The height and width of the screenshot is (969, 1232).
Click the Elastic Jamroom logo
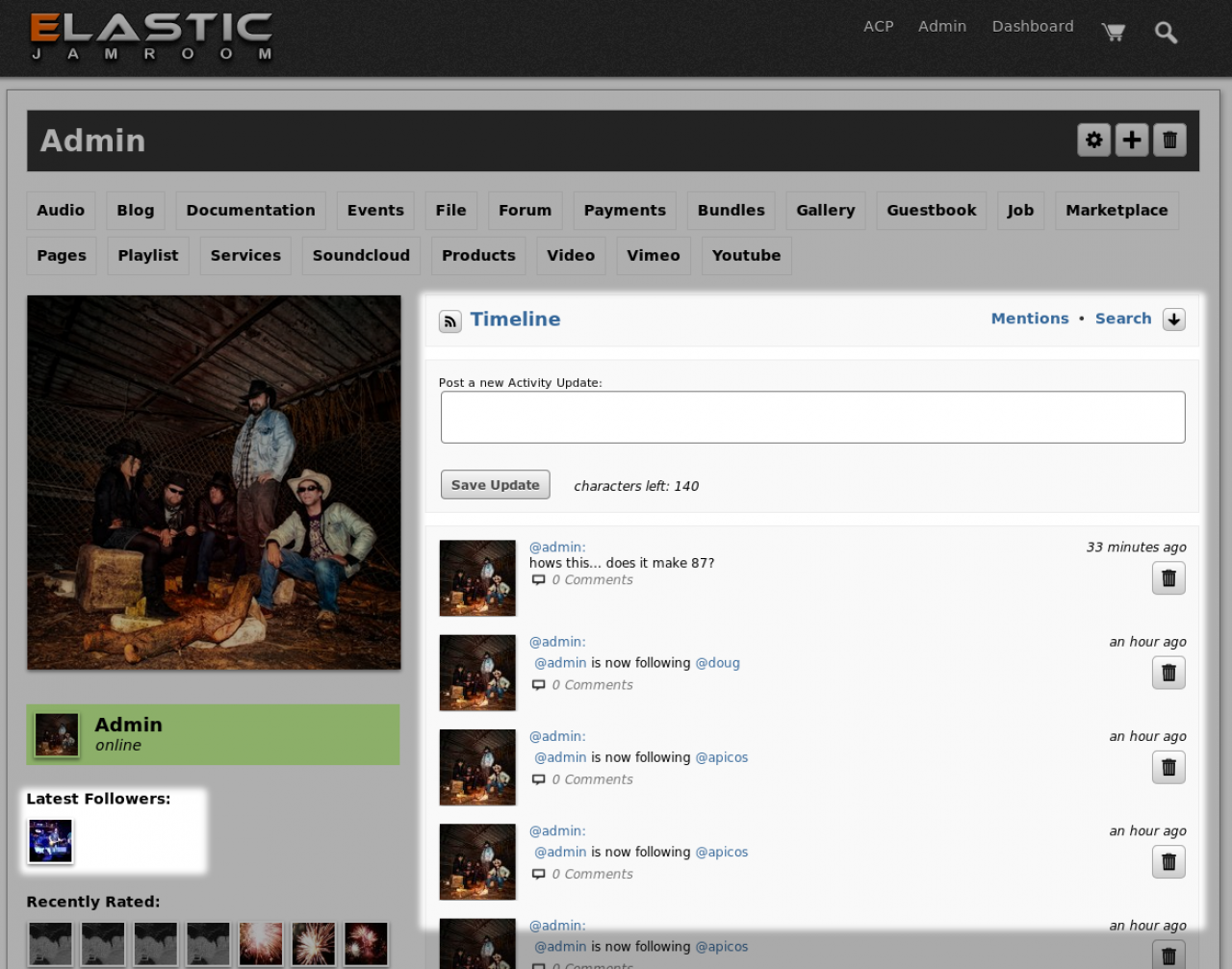[152, 37]
